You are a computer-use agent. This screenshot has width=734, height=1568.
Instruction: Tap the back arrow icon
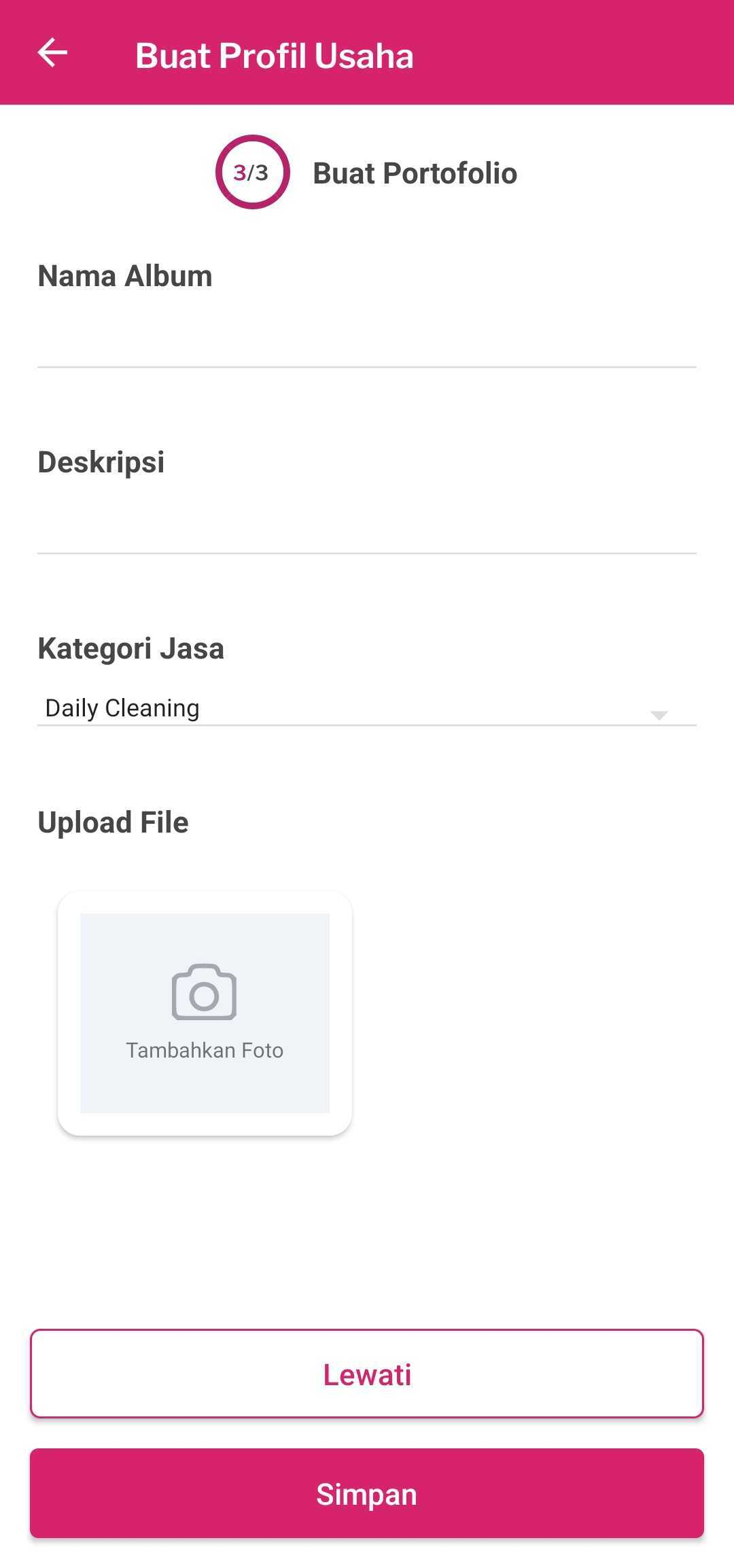coord(52,53)
